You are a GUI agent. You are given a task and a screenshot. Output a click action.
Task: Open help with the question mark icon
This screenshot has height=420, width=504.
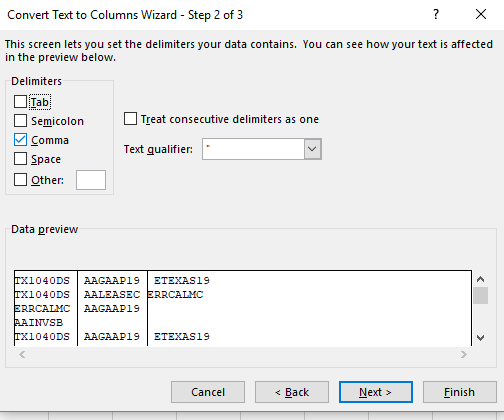[436, 14]
